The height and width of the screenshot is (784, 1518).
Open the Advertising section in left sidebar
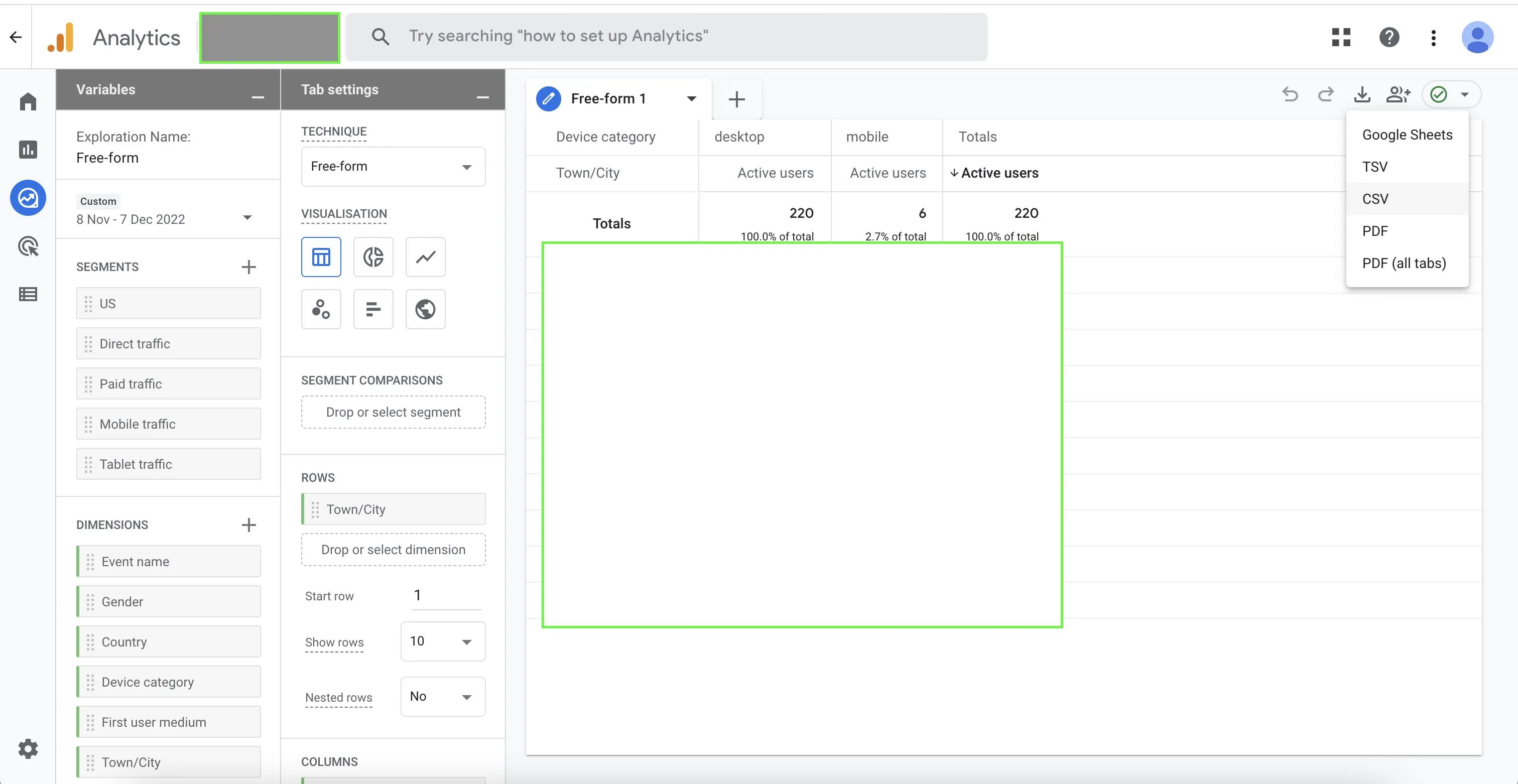[x=28, y=246]
